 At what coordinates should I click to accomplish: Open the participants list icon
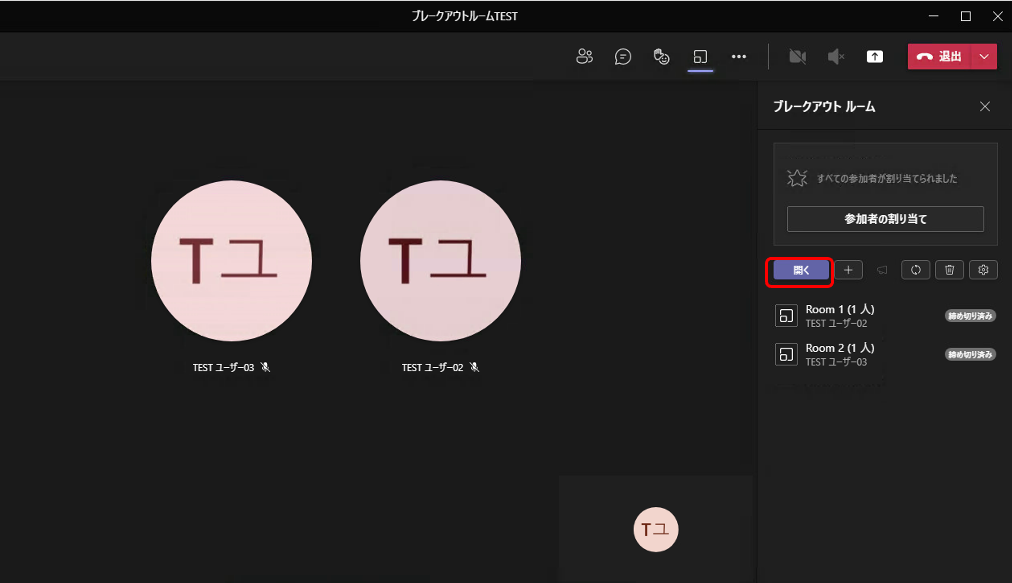584,57
